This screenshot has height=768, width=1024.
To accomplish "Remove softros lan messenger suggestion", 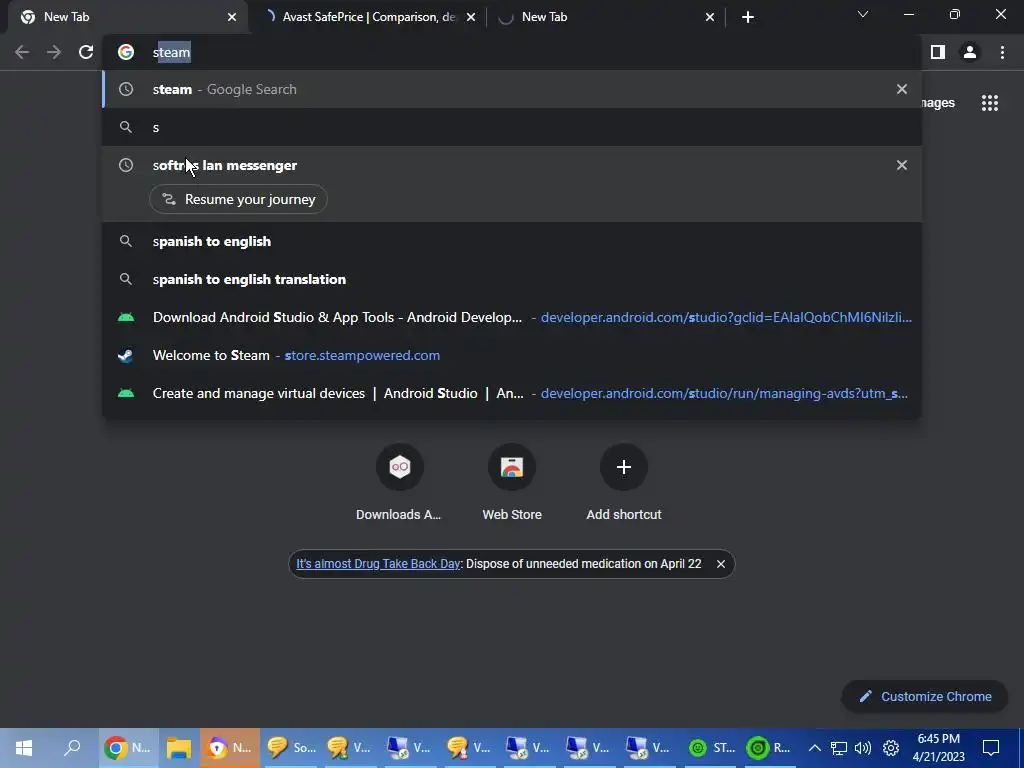I will pyautogui.click(x=902, y=165).
